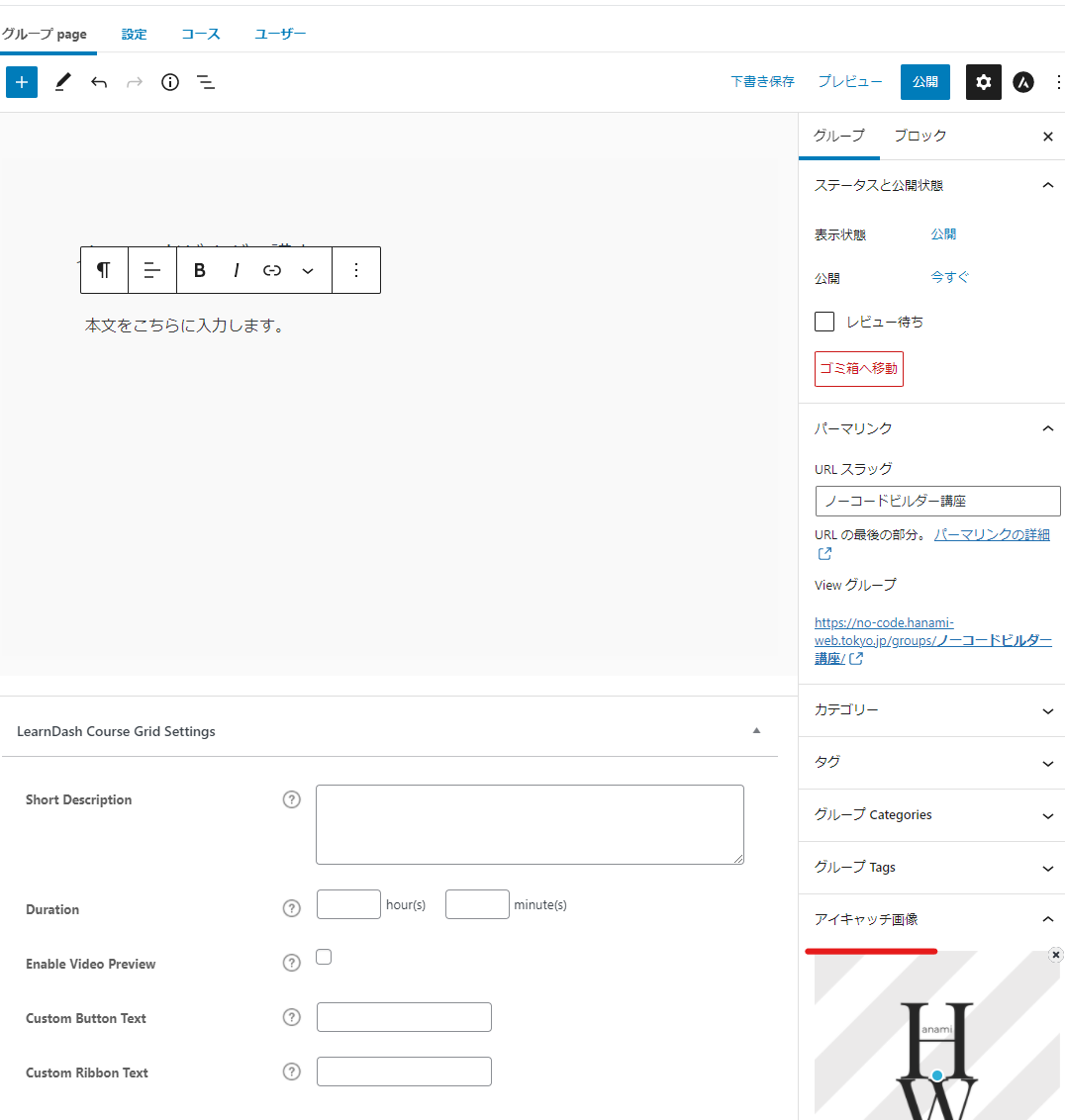
Task: Click the Short Description text area
Action: [530, 824]
